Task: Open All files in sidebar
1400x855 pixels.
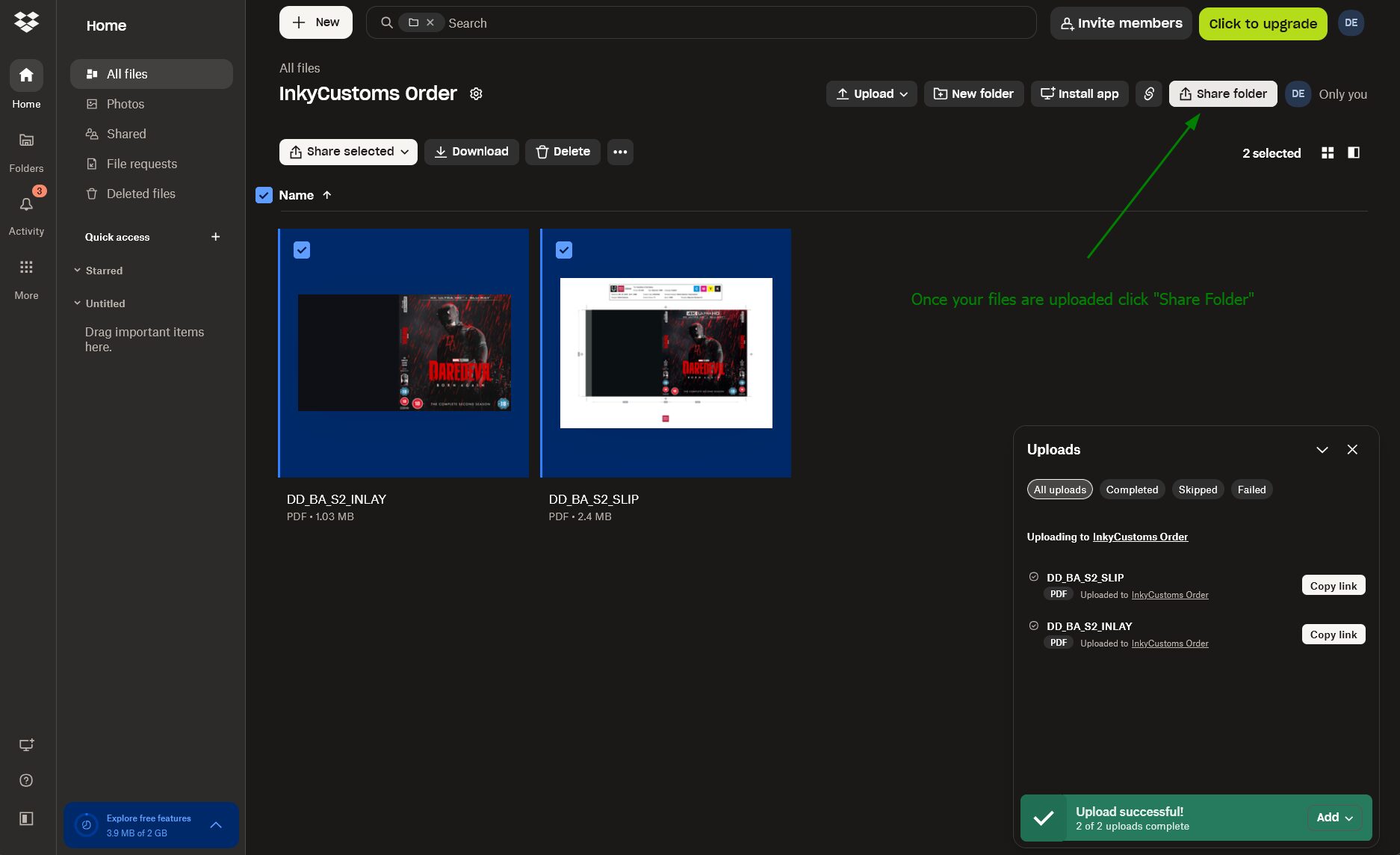Action: (x=152, y=74)
